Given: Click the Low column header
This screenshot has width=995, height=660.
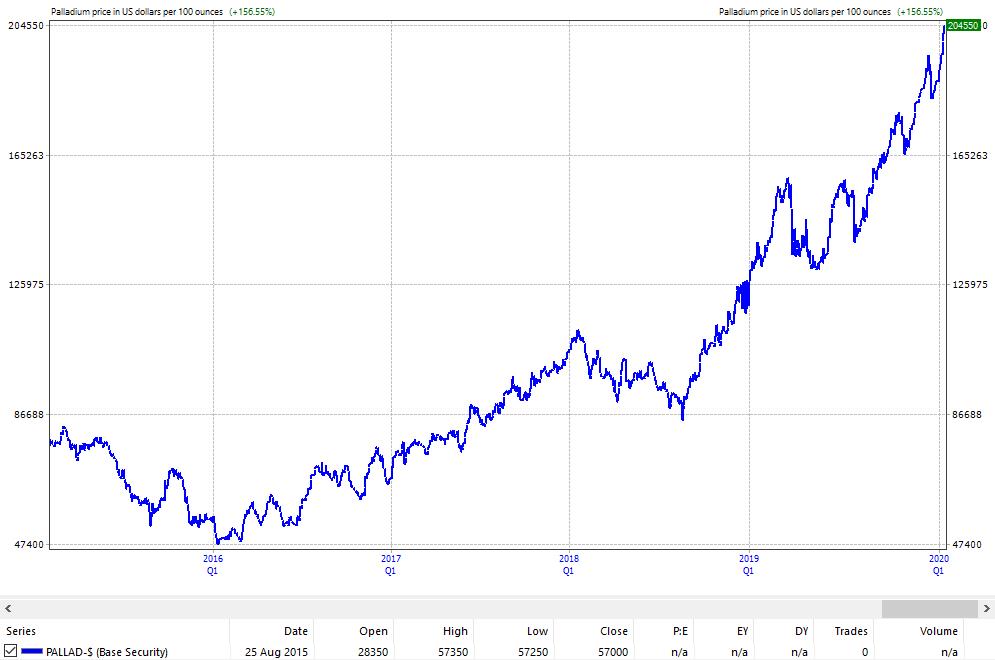Looking at the screenshot, I should 536,631.
